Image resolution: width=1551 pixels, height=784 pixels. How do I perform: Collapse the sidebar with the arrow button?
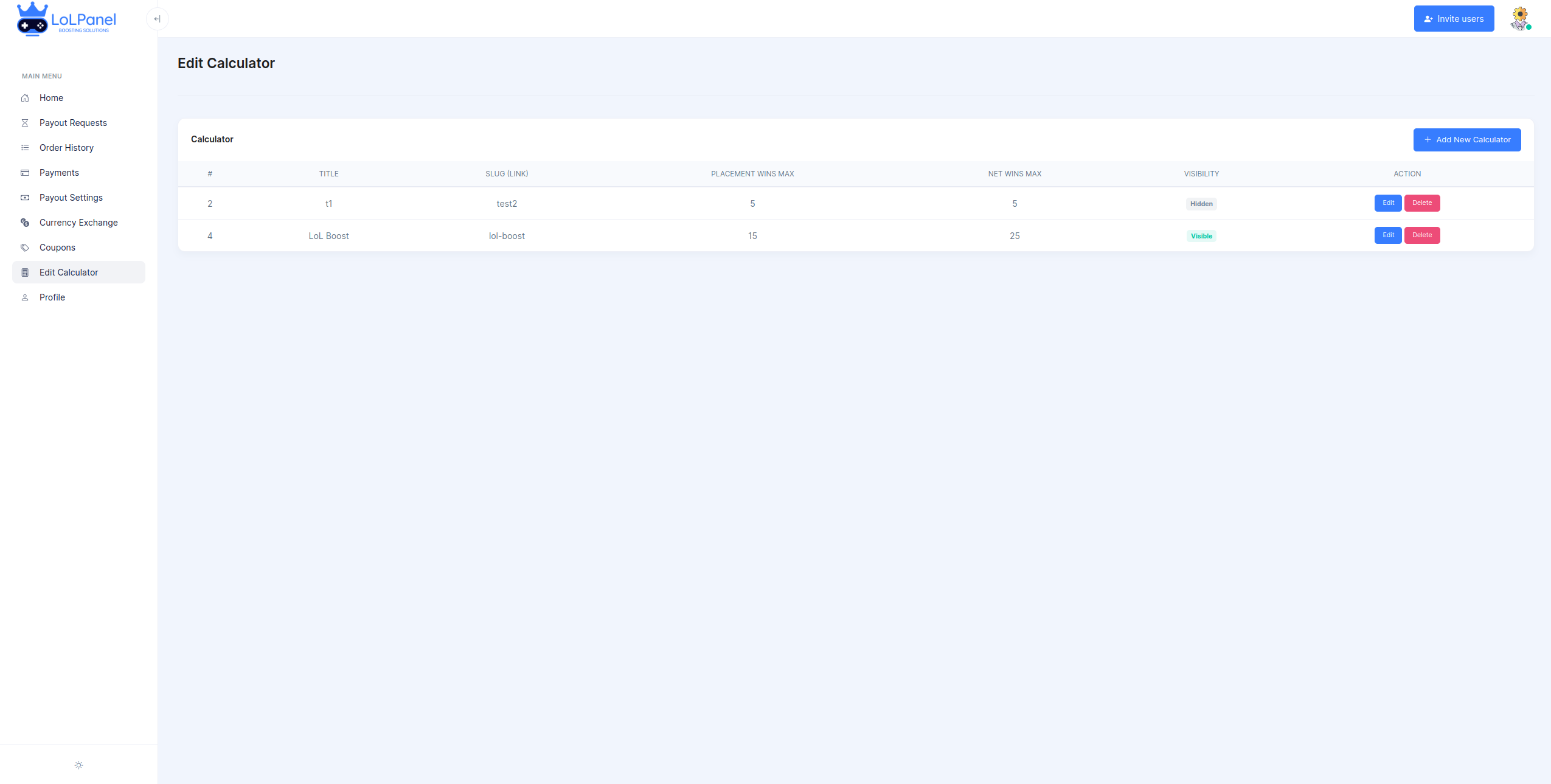[157, 19]
